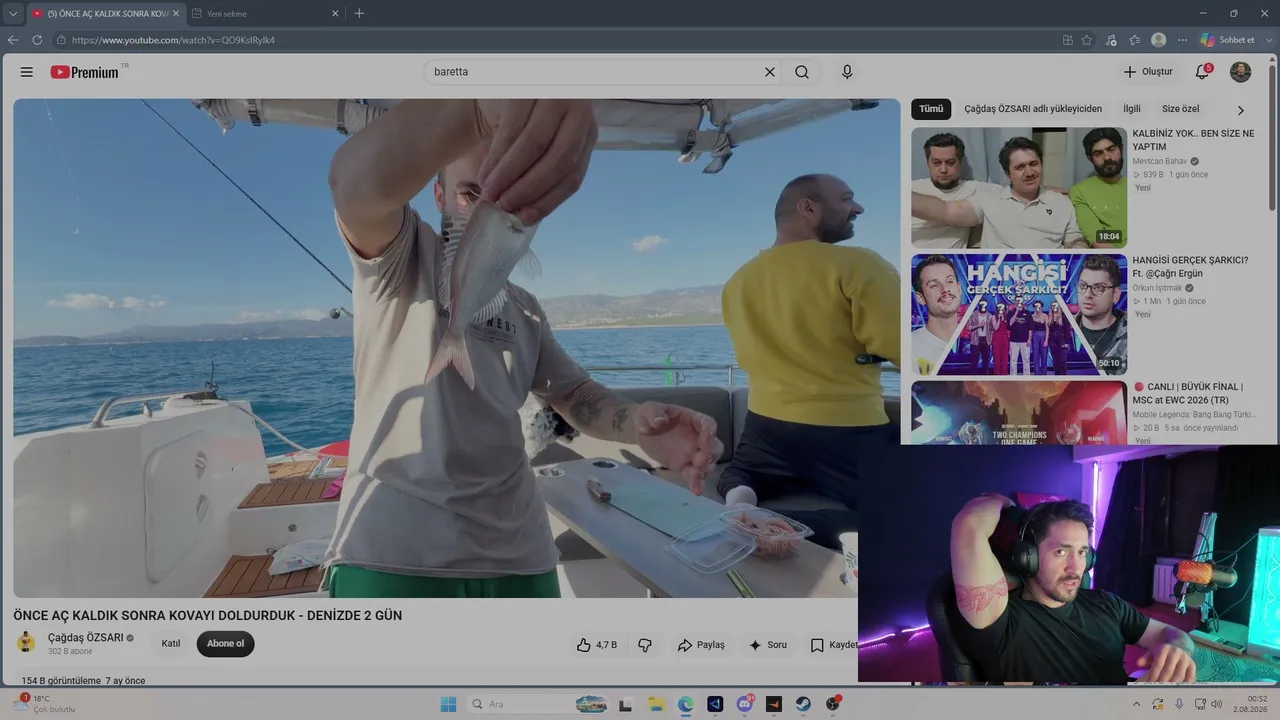The height and width of the screenshot is (720, 1280).
Task: Clear the search box with the X
Action: pyautogui.click(x=770, y=72)
